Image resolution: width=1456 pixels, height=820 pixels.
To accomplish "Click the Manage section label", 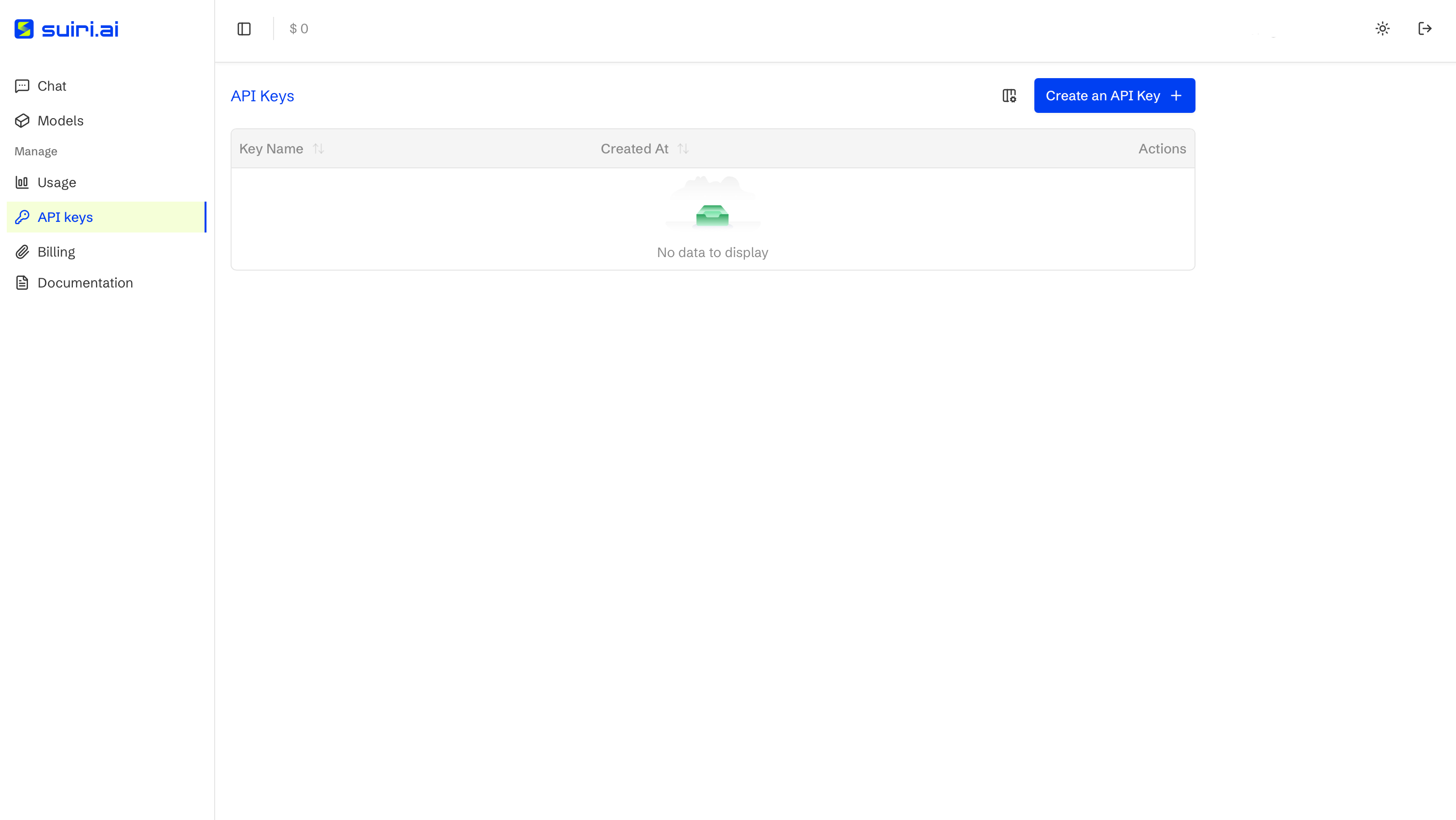I will [x=36, y=151].
